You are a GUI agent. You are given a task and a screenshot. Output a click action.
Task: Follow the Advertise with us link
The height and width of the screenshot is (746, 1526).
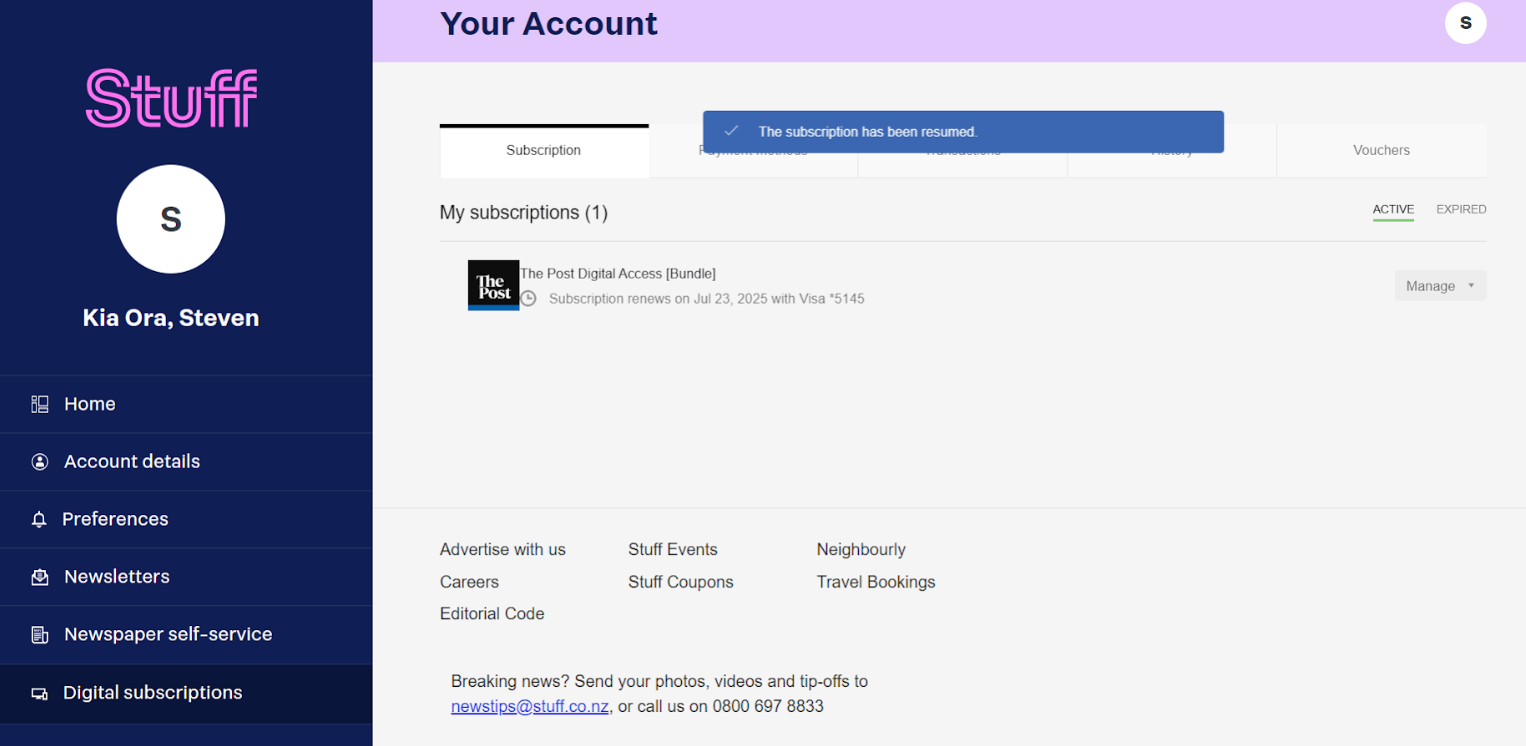pos(503,550)
